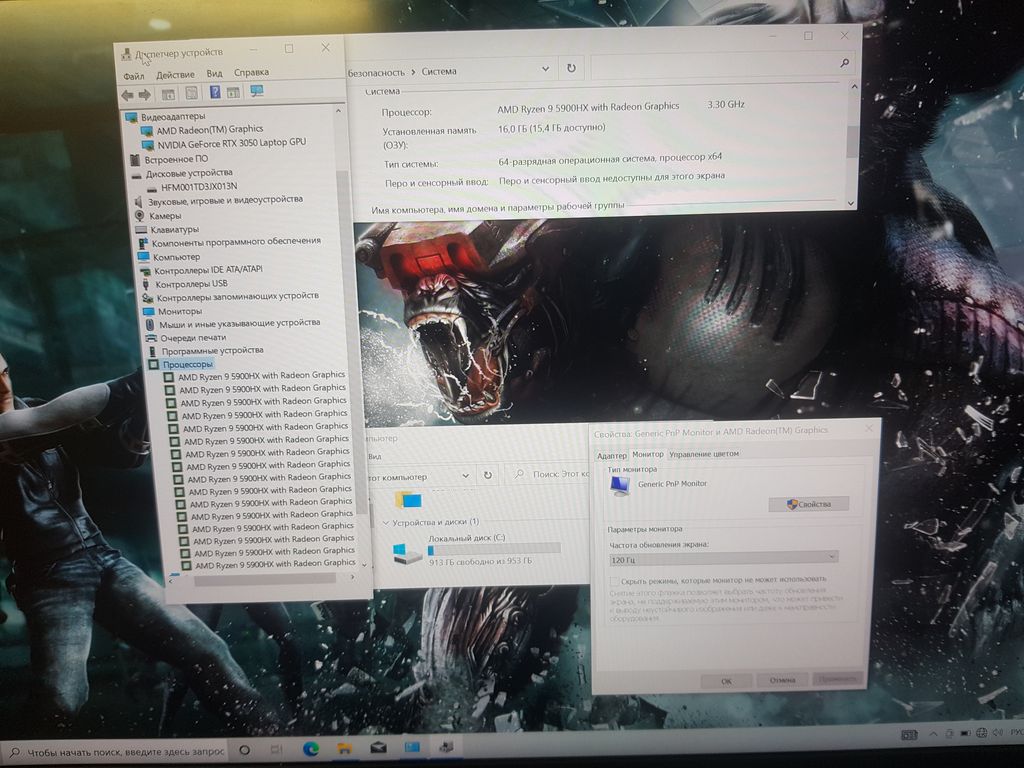Click the scan hardware monitor toolbar icon
1024x768 pixels.
[x=257, y=92]
